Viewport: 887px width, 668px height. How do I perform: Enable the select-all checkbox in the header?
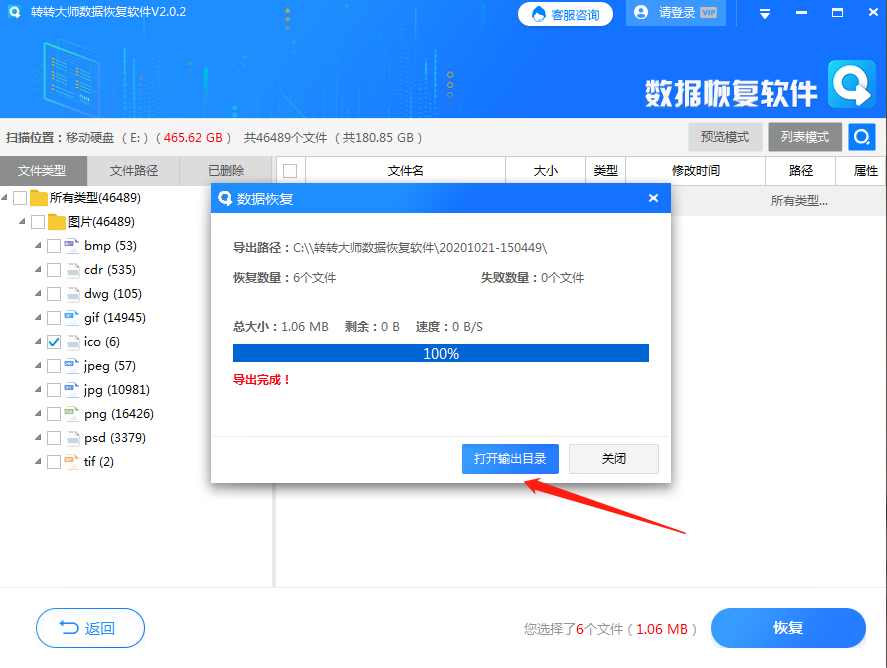288,170
